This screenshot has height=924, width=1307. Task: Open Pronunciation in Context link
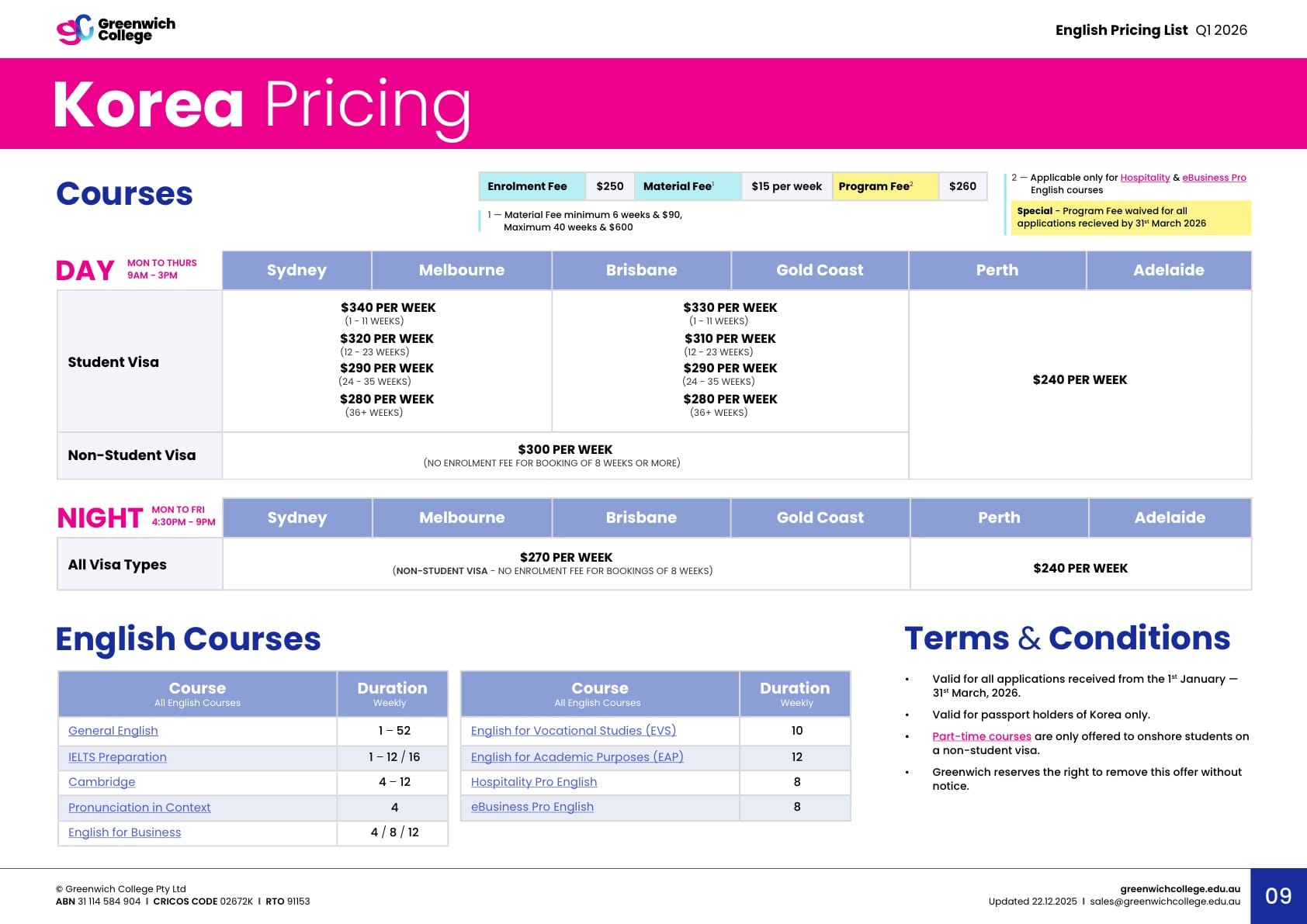[x=139, y=808]
